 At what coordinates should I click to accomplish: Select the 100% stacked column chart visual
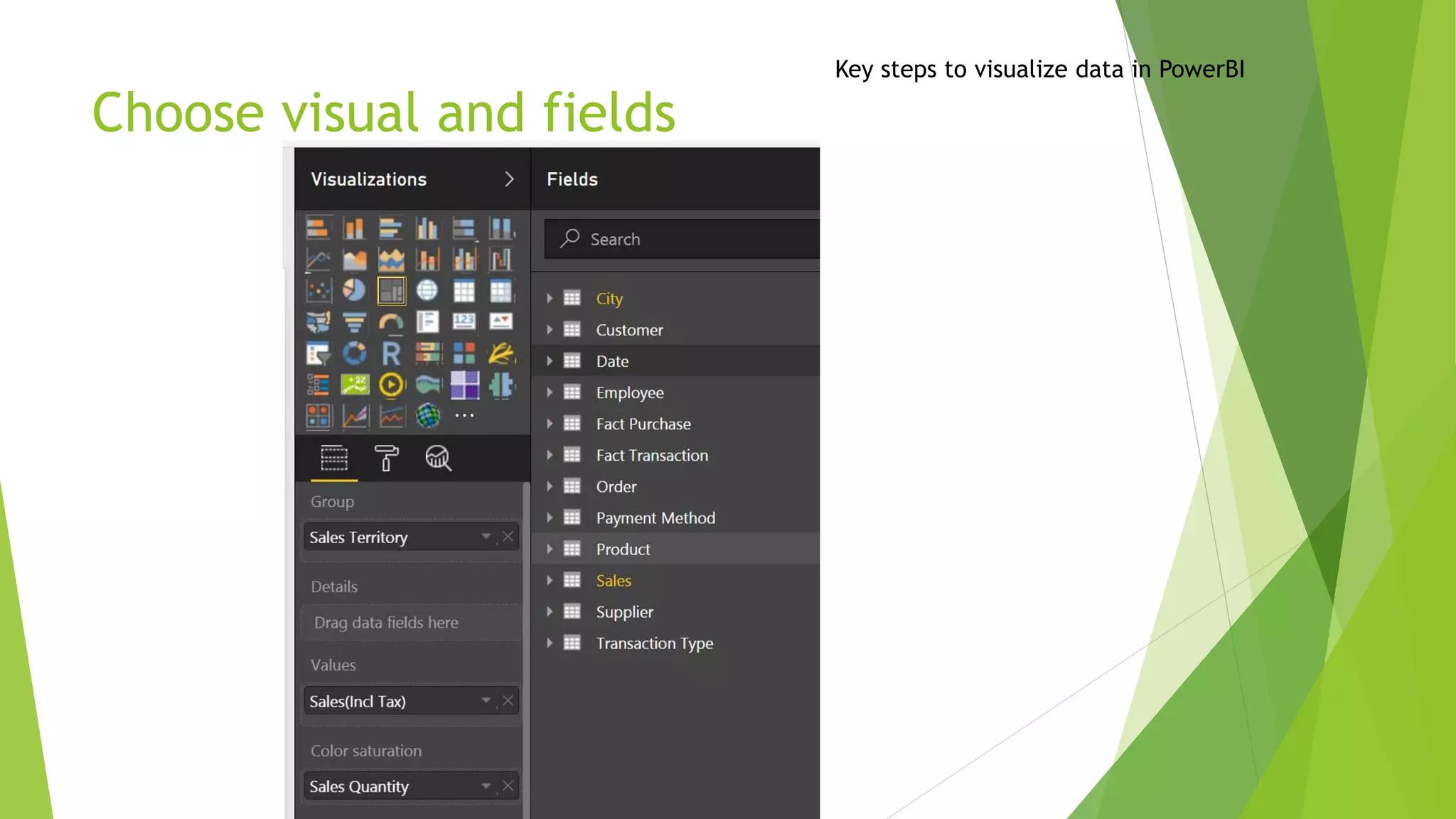pos(501,228)
